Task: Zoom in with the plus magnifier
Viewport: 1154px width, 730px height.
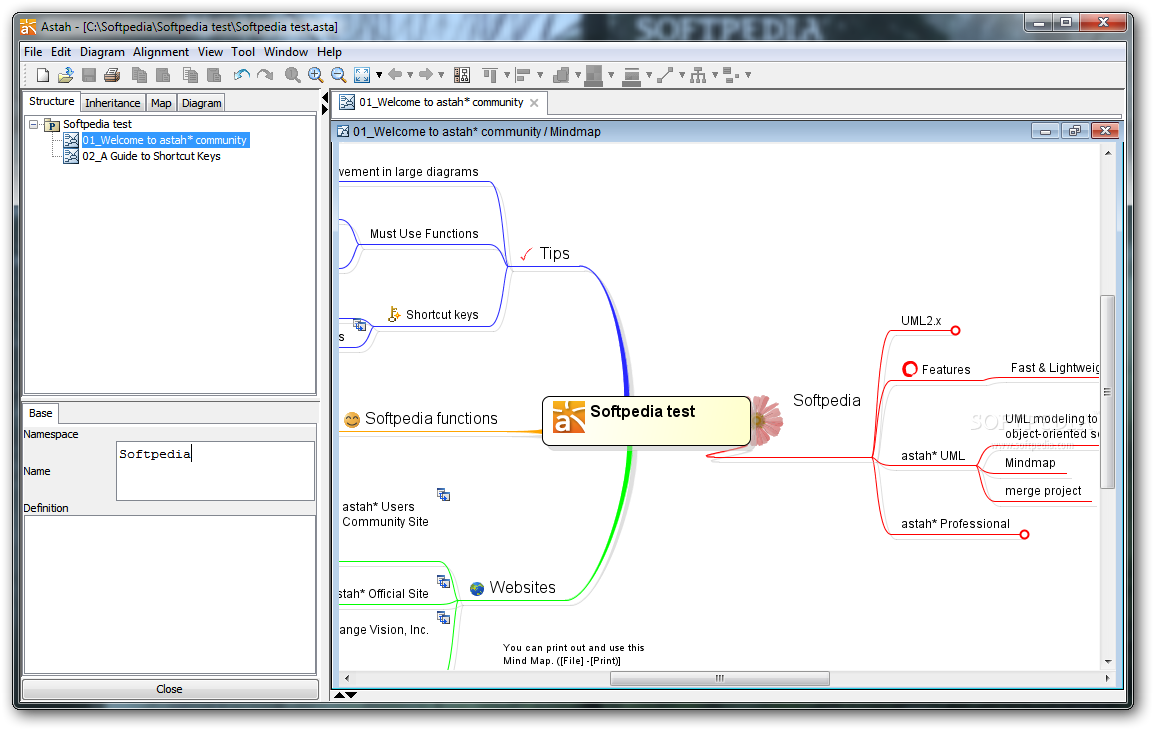Action: pyautogui.click(x=316, y=75)
